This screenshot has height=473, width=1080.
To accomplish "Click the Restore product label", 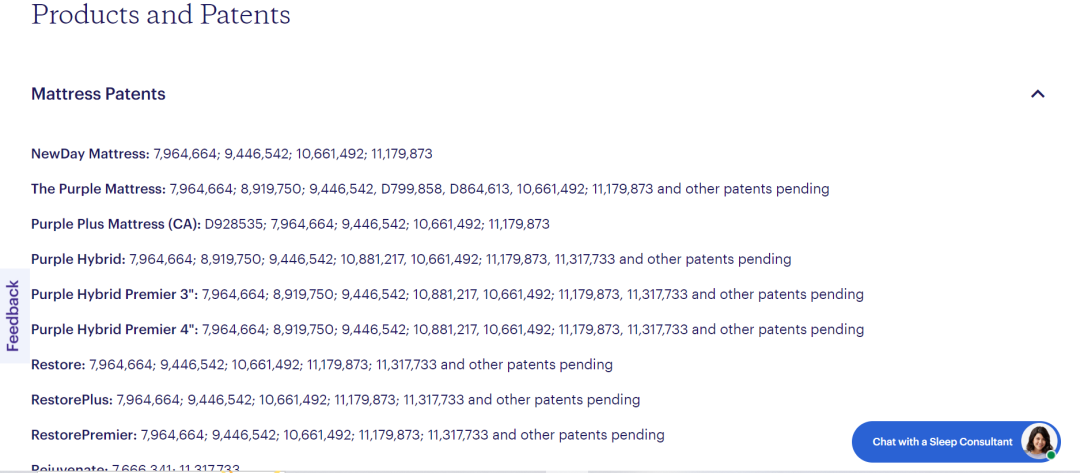I will (x=58, y=364).
